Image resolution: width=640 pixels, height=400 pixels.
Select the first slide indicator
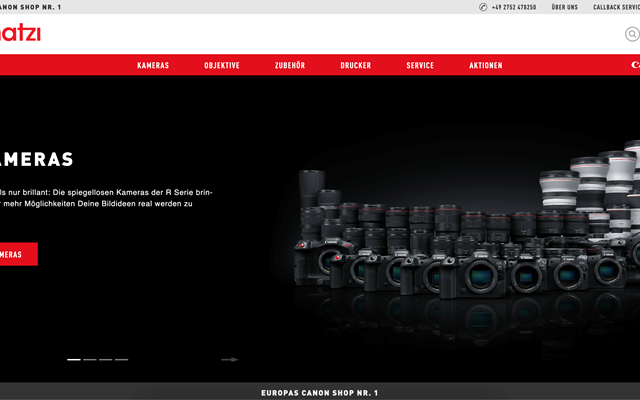pos(74,360)
